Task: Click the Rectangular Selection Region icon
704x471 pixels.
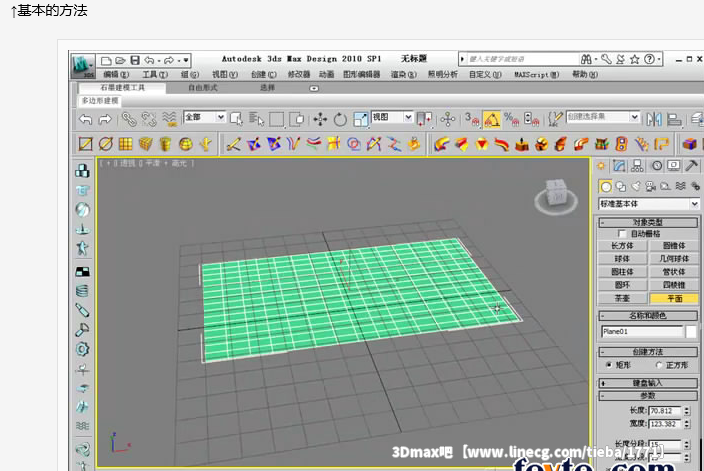Action: coord(276,119)
